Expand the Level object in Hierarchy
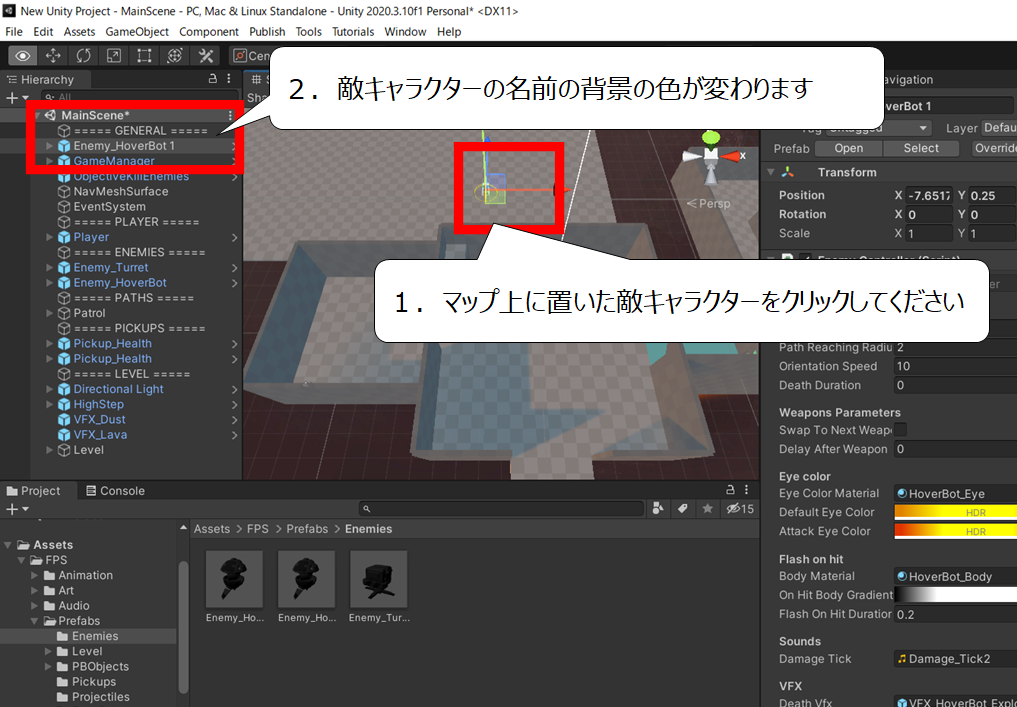 click(x=49, y=450)
